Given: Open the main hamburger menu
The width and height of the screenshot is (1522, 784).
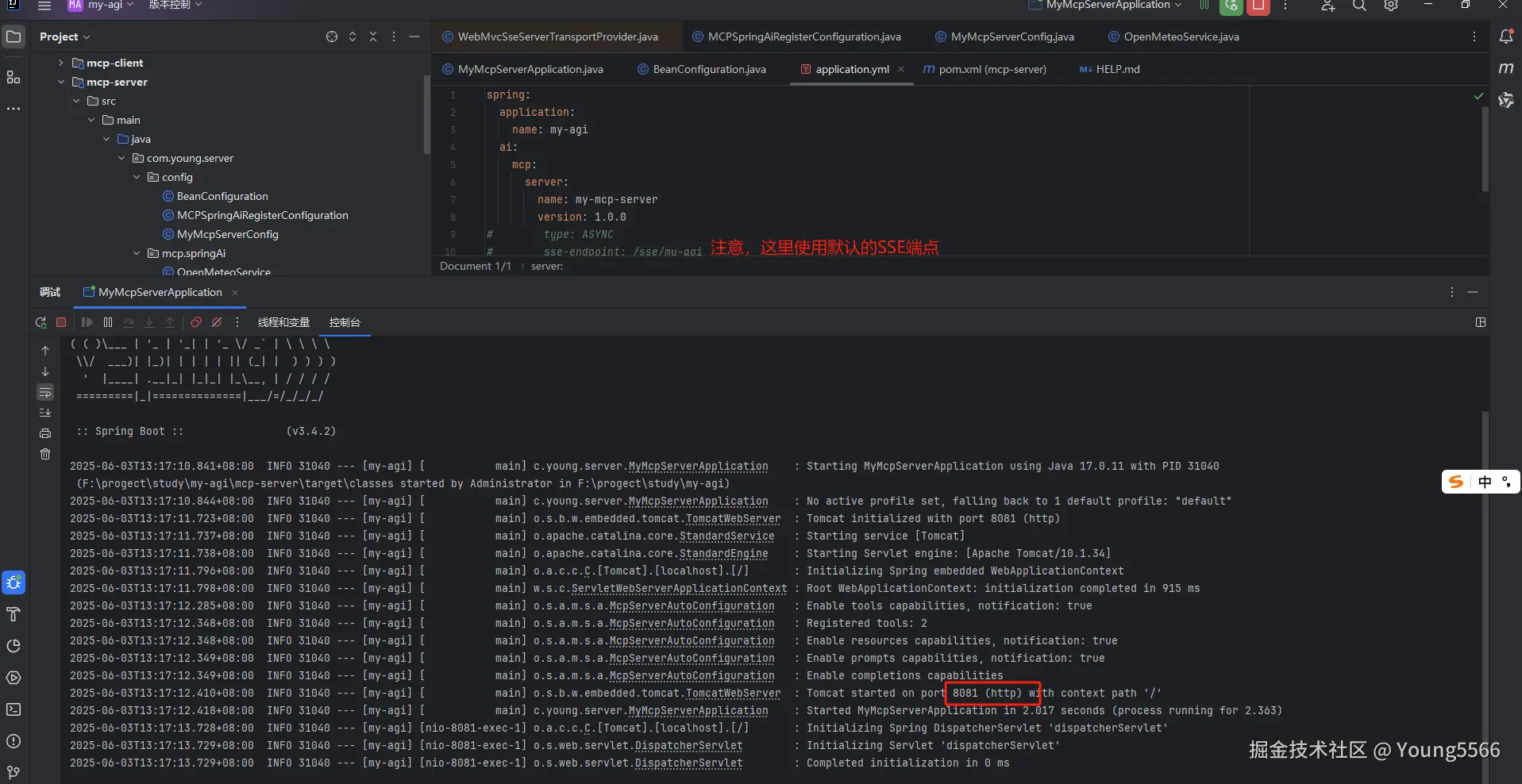Looking at the screenshot, I should point(44,6).
